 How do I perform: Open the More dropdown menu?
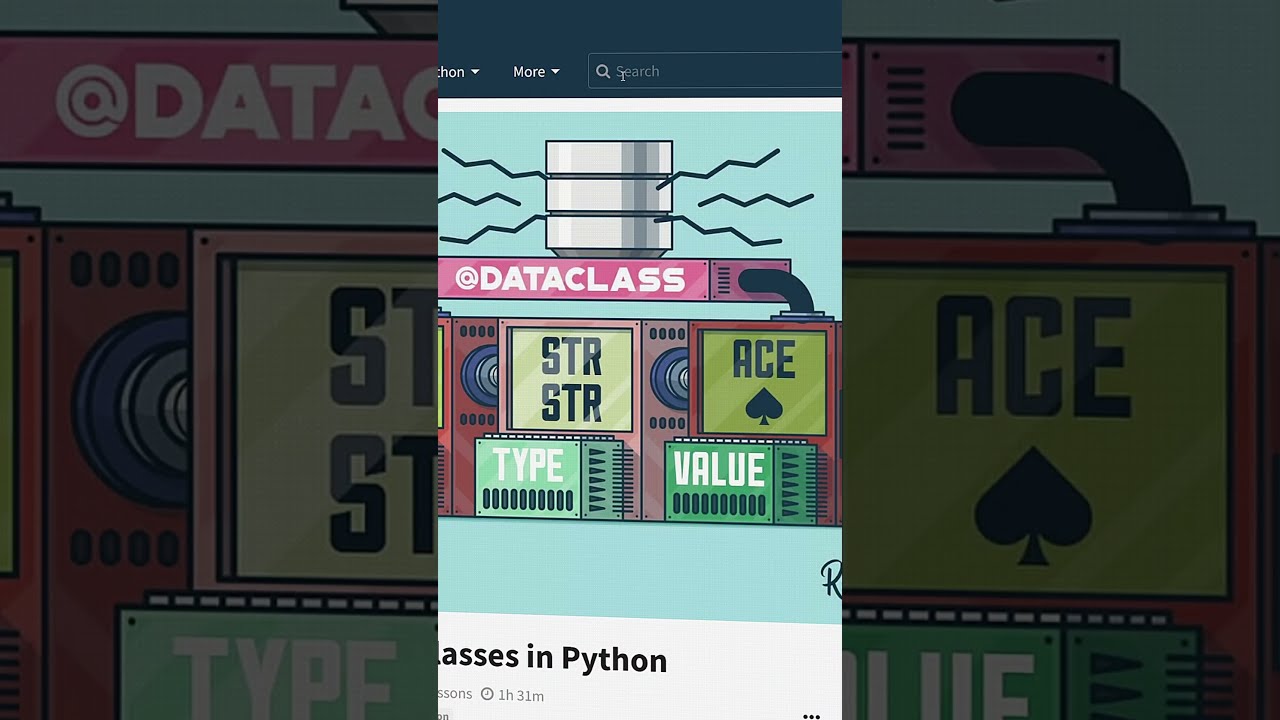point(536,72)
